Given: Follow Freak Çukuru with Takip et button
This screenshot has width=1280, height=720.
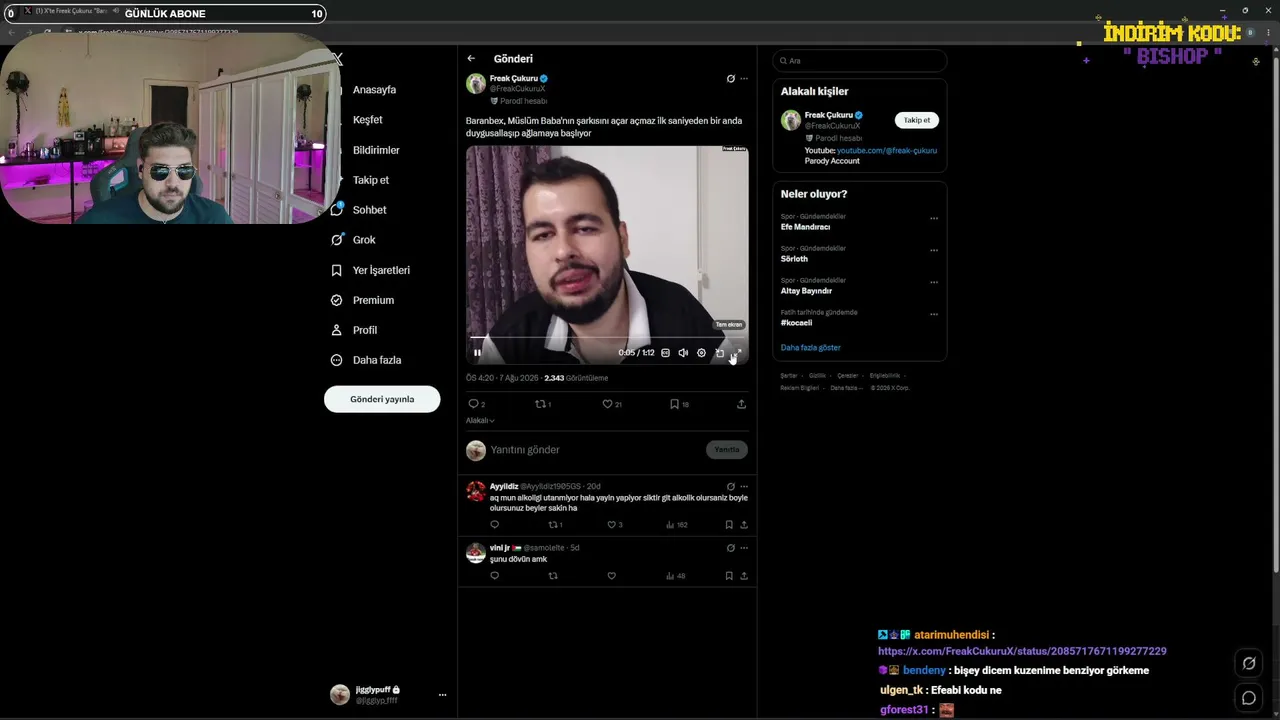Looking at the screenshot, I should tap(916, 120).
